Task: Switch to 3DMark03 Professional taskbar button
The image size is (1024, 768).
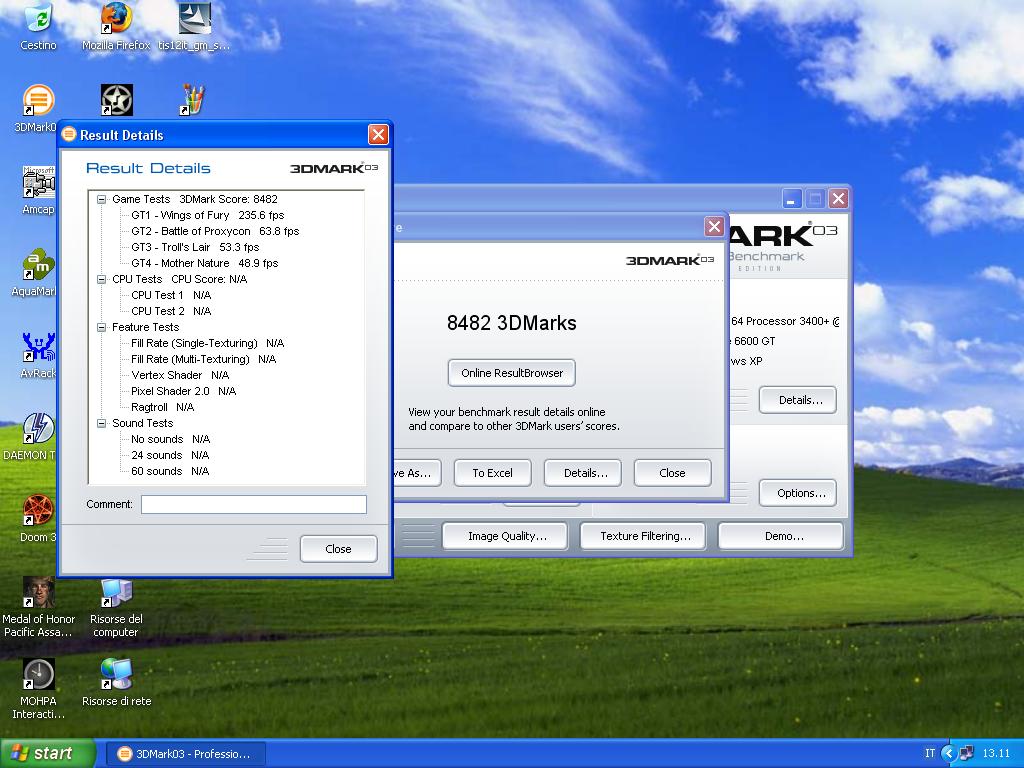Action: (185, 754)
